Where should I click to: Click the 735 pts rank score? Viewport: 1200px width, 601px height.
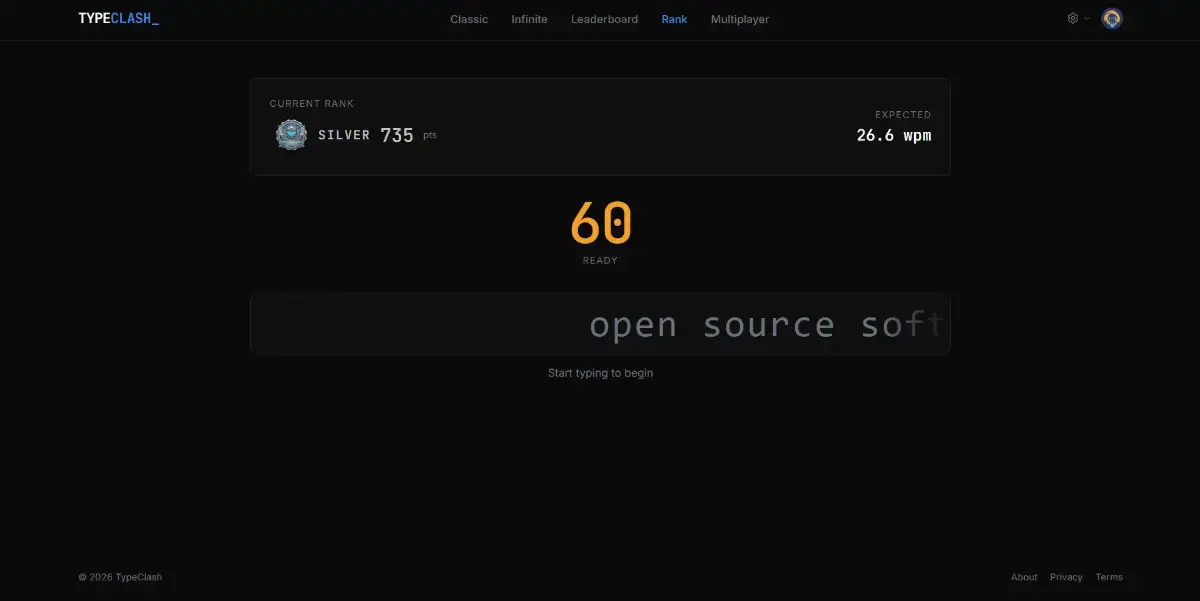click(408, 135)
